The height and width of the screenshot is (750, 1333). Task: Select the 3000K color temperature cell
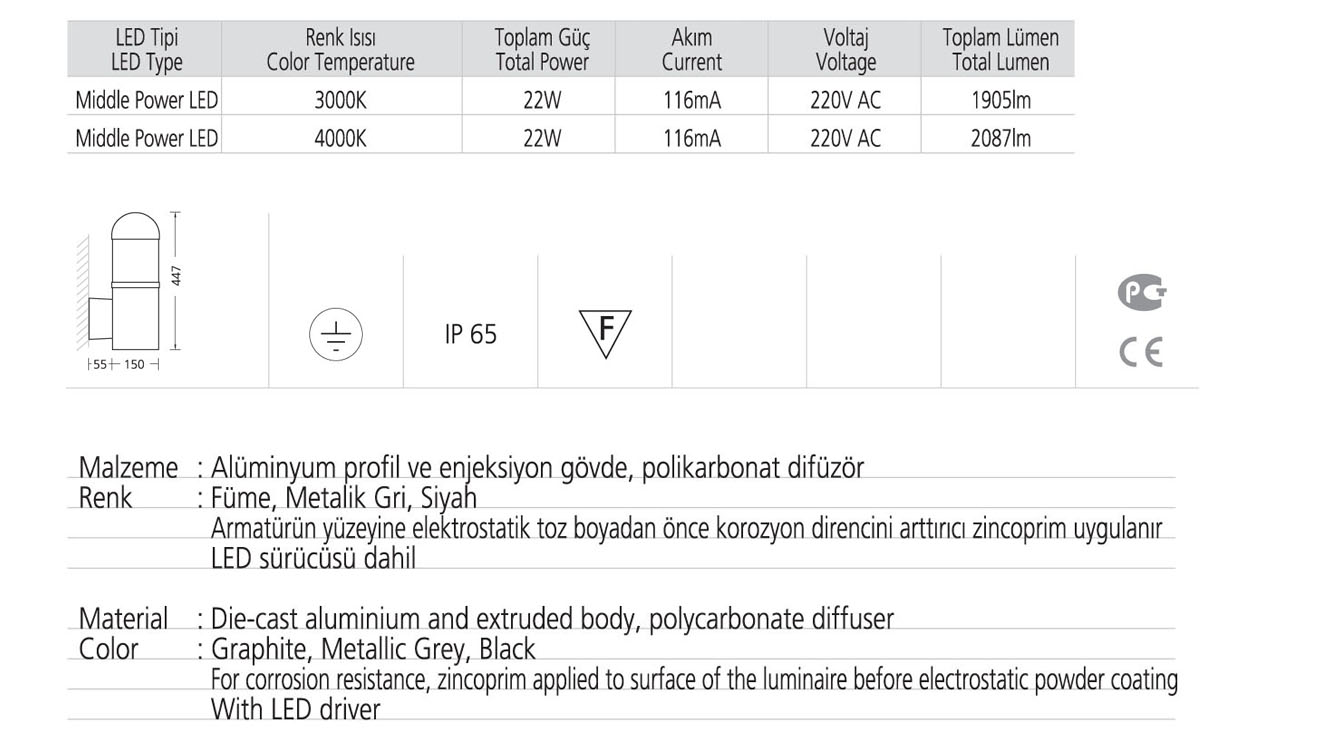[340, 100]
